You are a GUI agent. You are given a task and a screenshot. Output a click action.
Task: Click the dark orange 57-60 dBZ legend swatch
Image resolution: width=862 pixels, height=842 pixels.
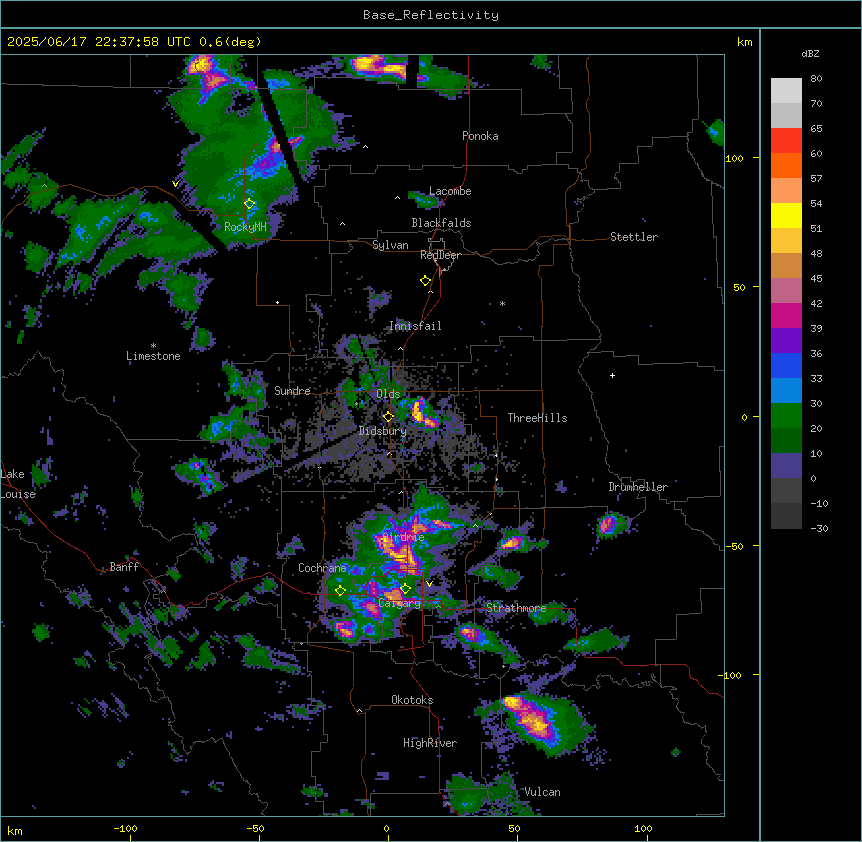pos(786,165)
